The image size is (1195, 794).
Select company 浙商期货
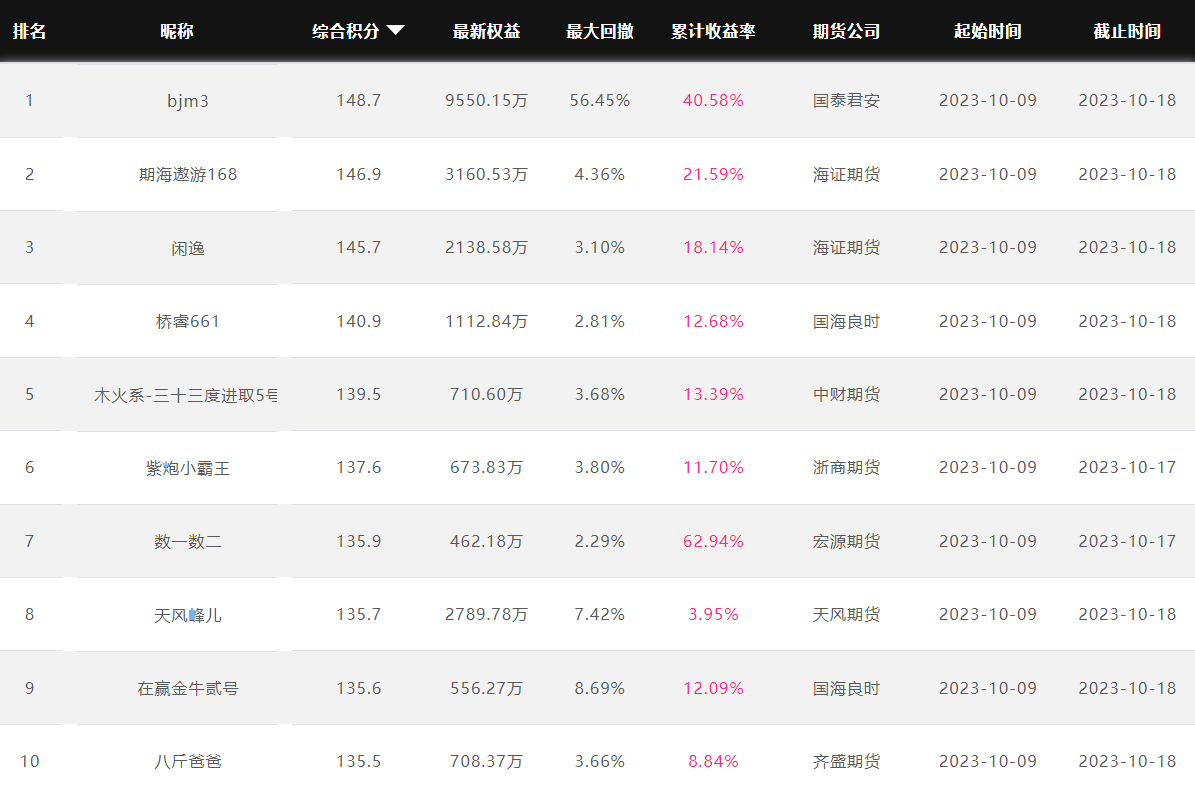[x=846, y=468]
